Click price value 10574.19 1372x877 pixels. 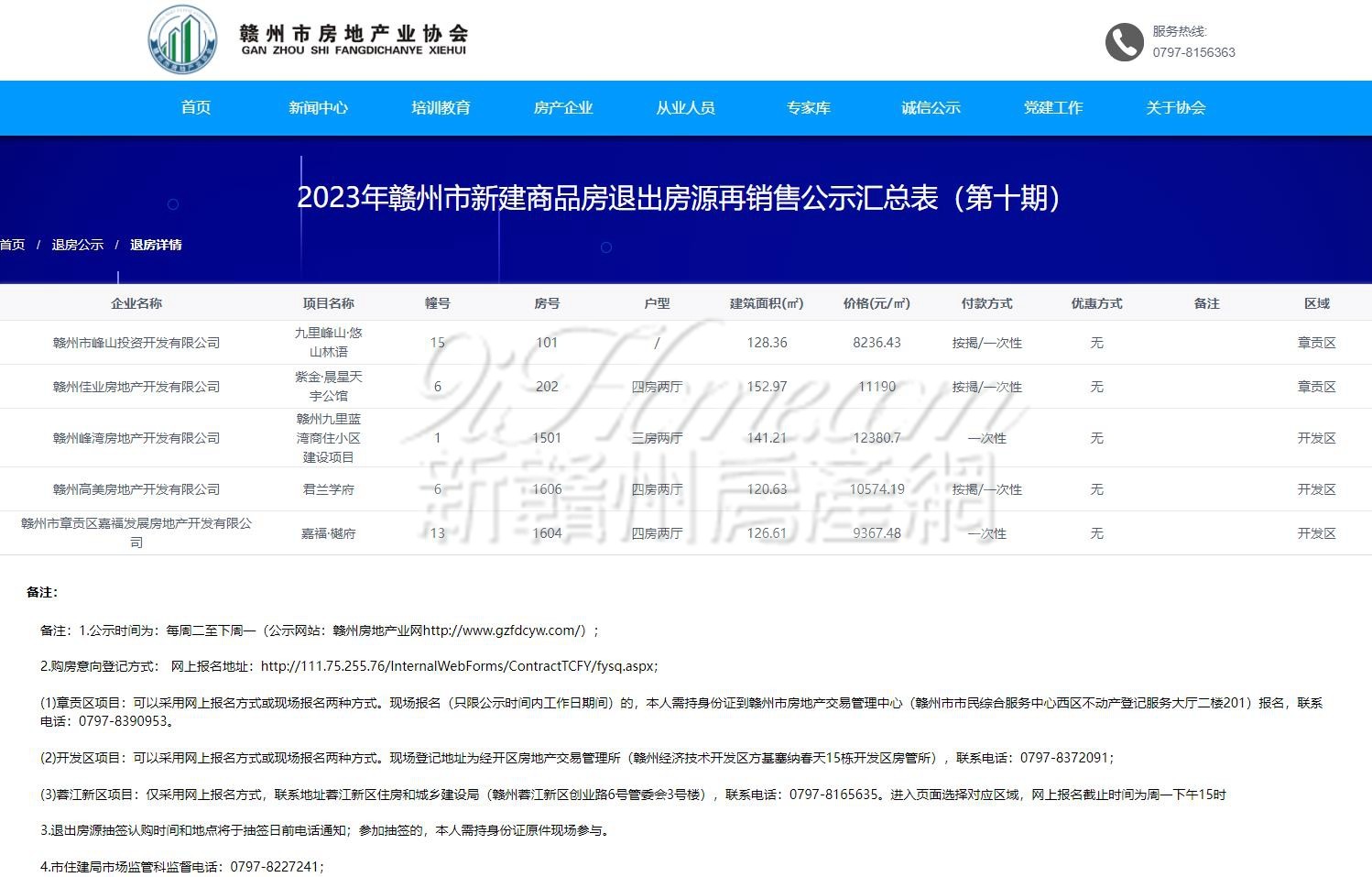pos(877,489)
